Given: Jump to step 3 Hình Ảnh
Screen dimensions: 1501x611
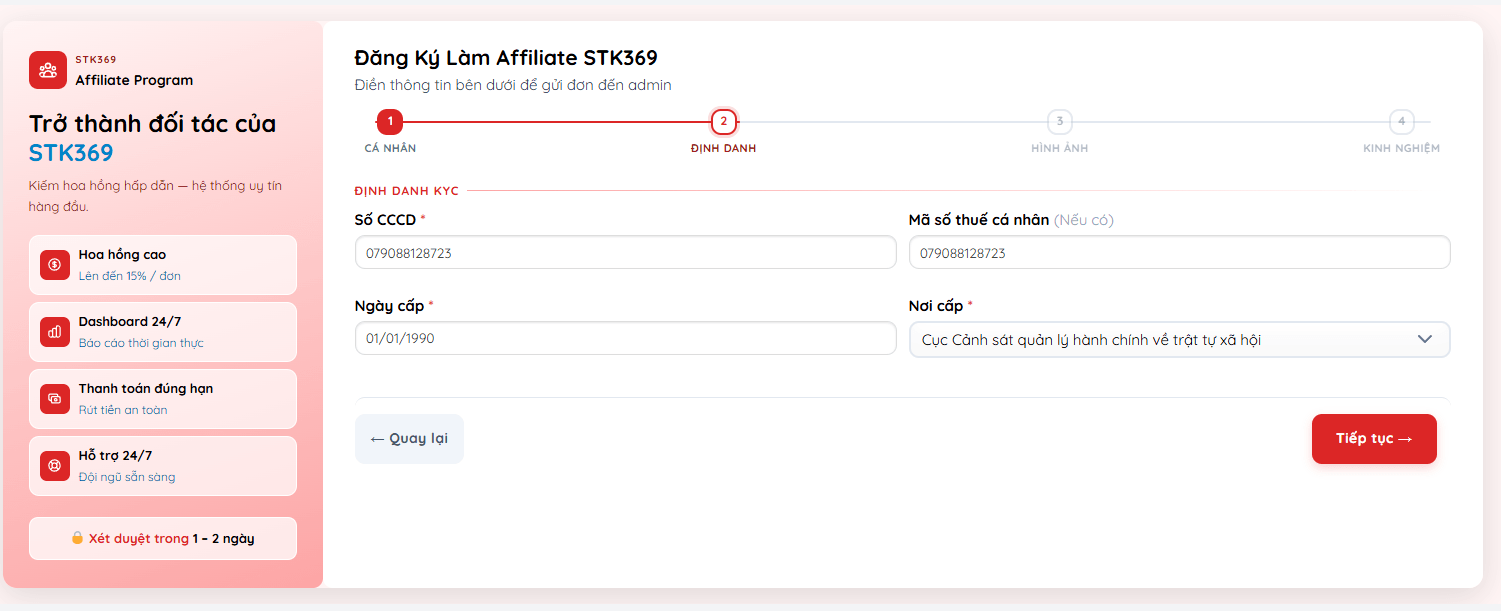Looking at the screenshot, I should [x=1059, y=123].
